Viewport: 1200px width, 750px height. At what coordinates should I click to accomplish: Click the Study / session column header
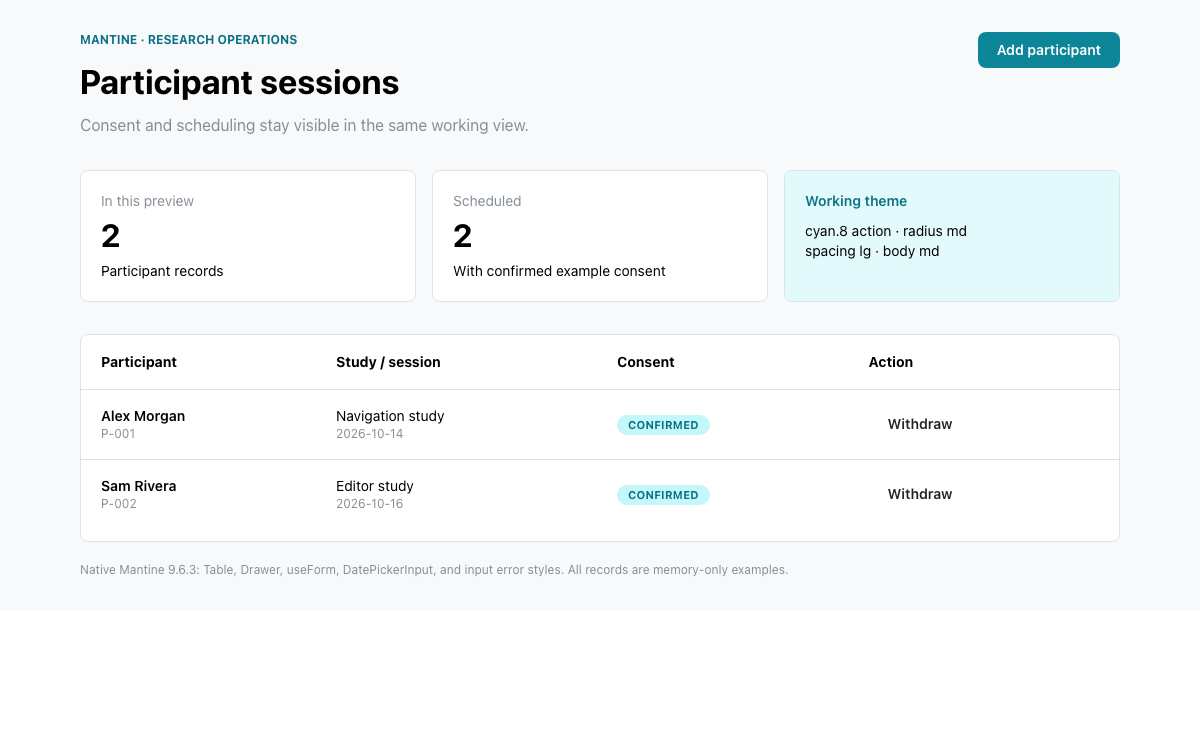pyautogui.click(x=388, y=362)
